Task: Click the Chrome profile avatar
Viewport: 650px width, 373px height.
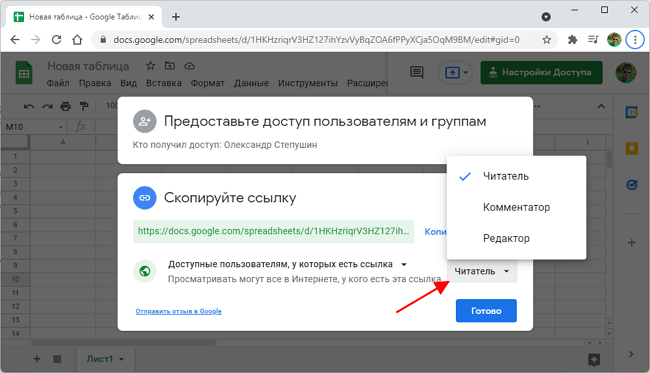Action: pos(614,40)
